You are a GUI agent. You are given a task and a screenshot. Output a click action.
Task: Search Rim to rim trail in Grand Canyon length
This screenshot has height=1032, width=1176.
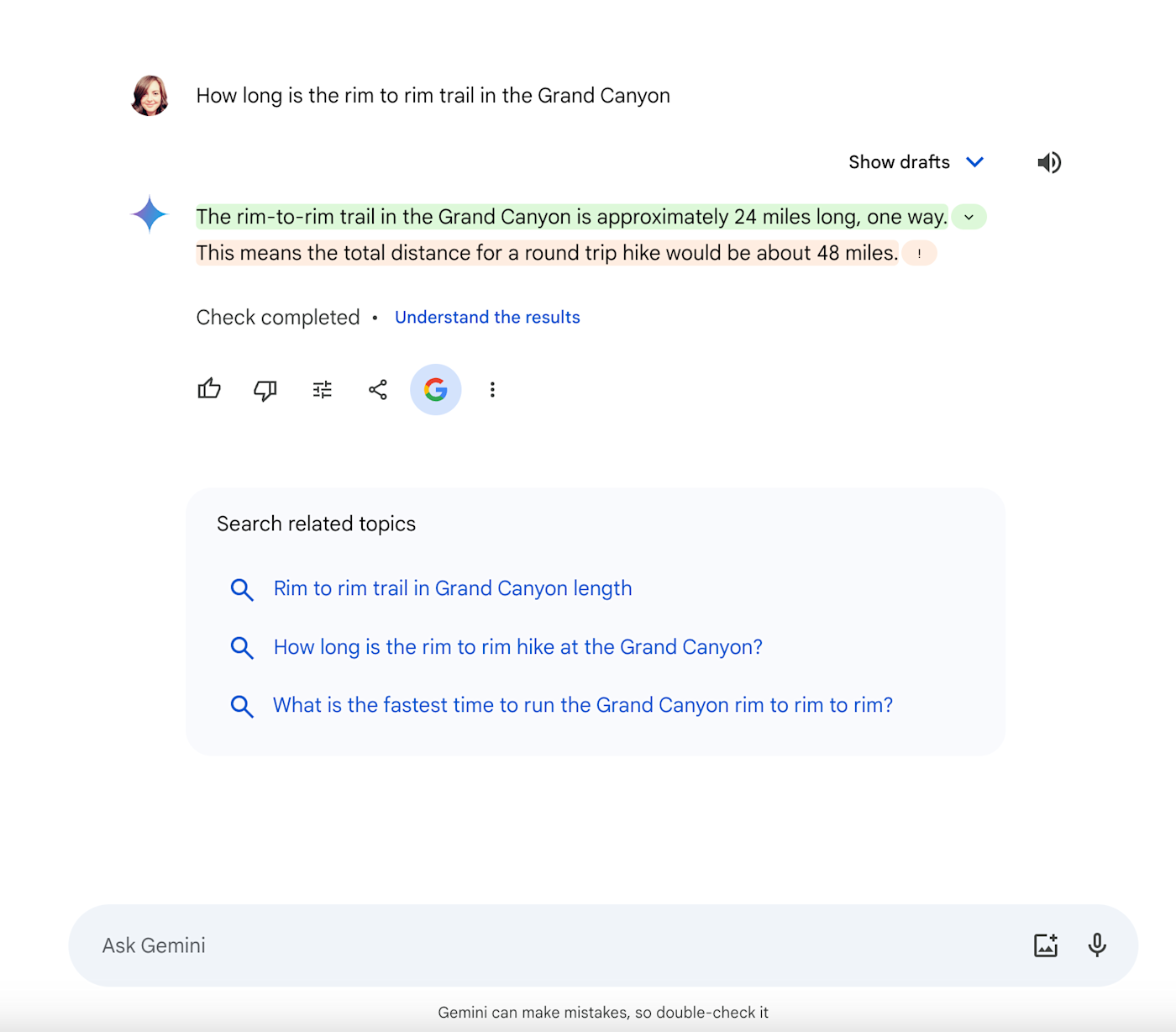coord(453,588)
